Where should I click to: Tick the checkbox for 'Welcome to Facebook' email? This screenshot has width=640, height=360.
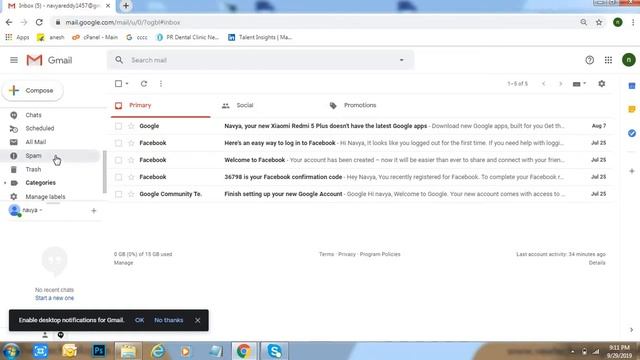pyautogui.click(x=118, y=160)
